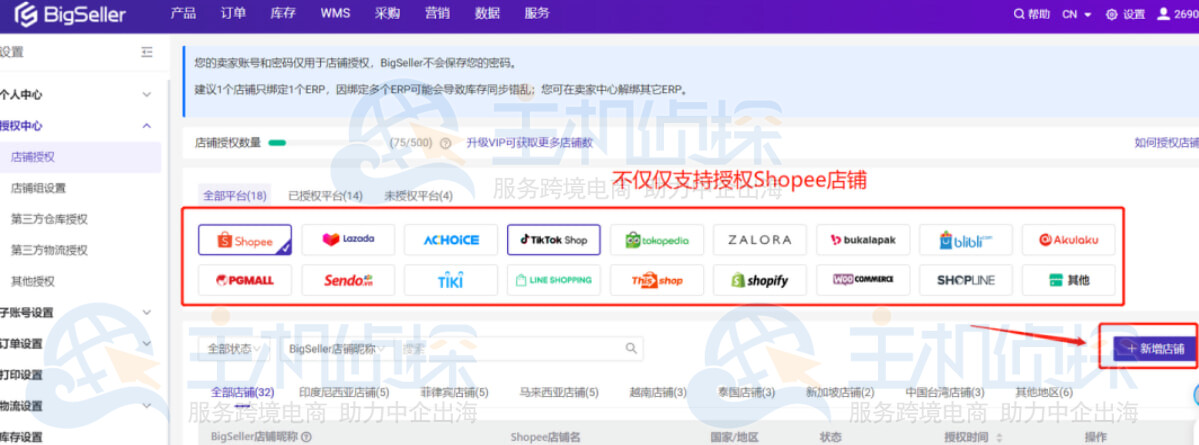Switch to 已授权平台(14) tab
This screenshot has height=445, width=1199.
[326, 196]
